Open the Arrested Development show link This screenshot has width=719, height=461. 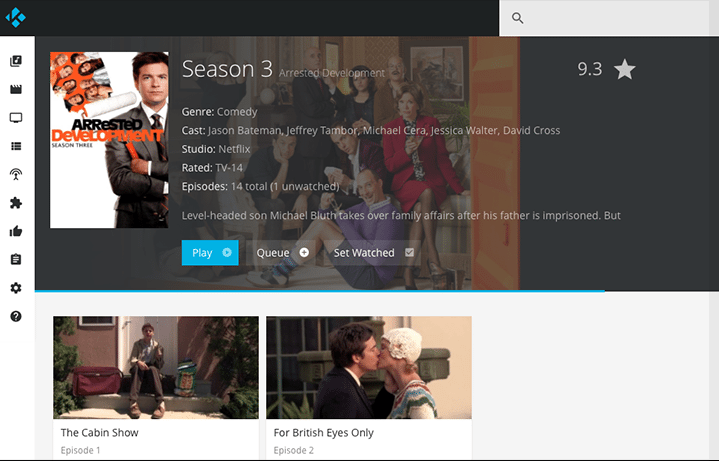(332, 73)
